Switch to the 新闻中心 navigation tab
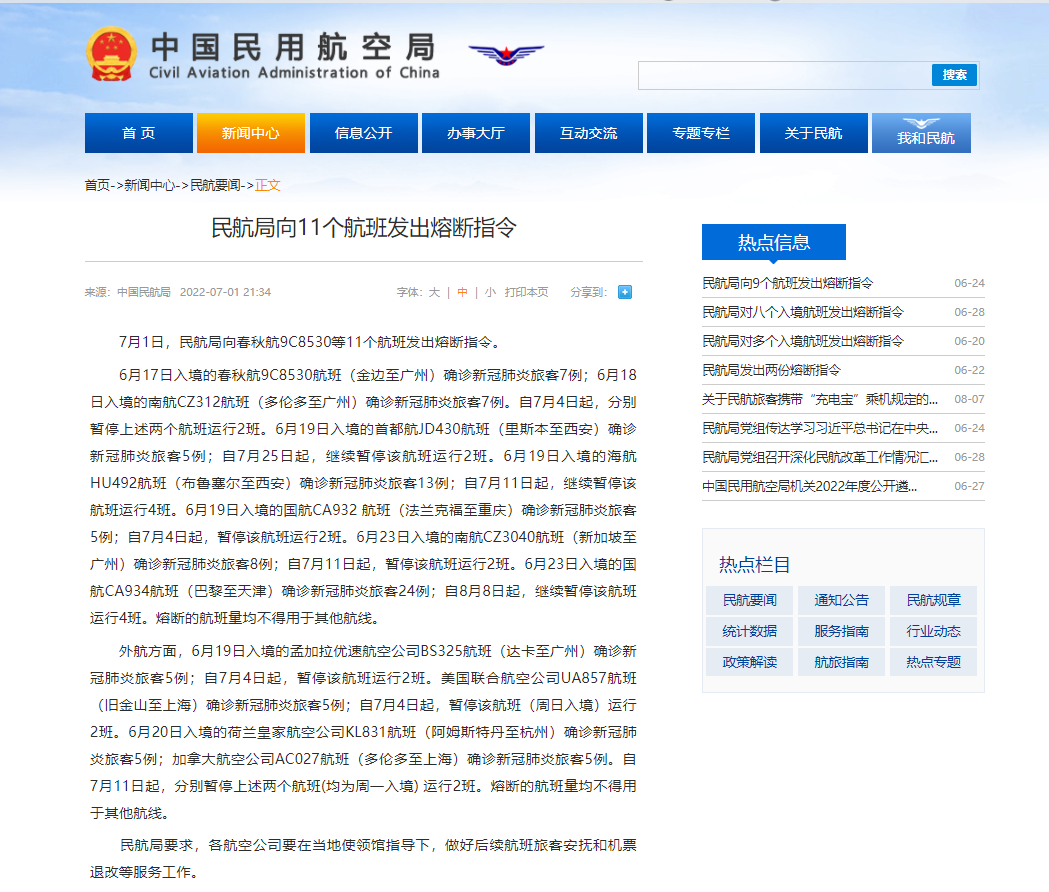The height and width of the screenshot is (892, 1049). click(250, 132)
